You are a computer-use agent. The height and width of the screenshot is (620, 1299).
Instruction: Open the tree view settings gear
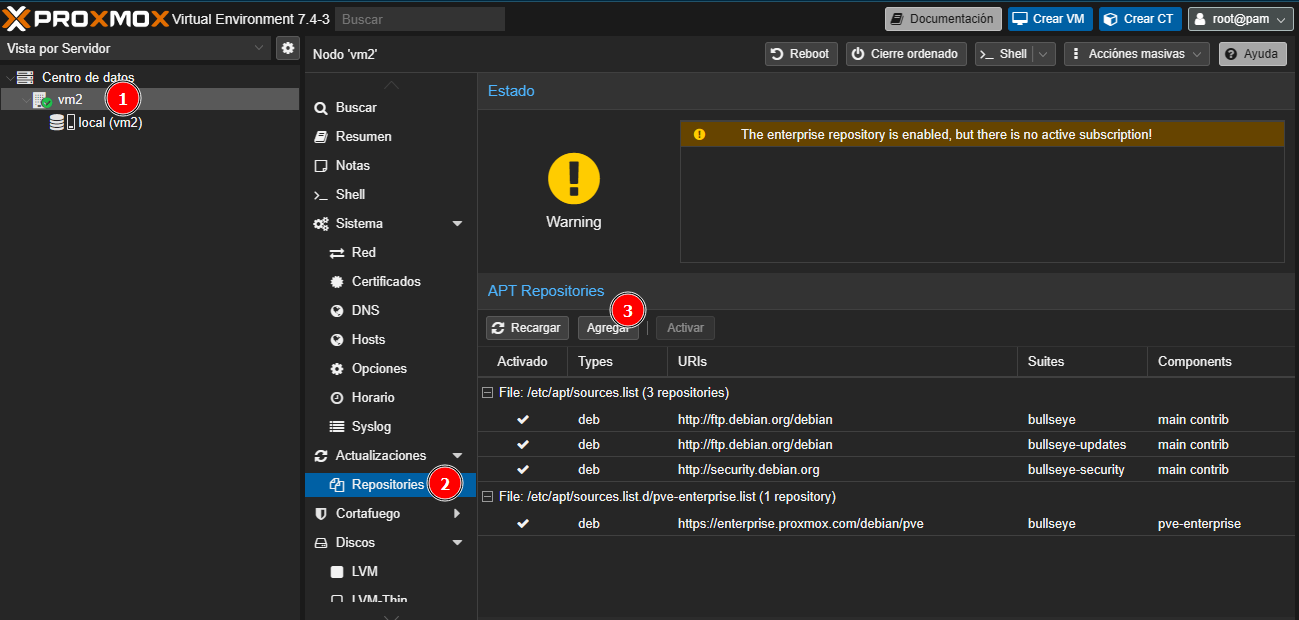(x=288, y=48)
